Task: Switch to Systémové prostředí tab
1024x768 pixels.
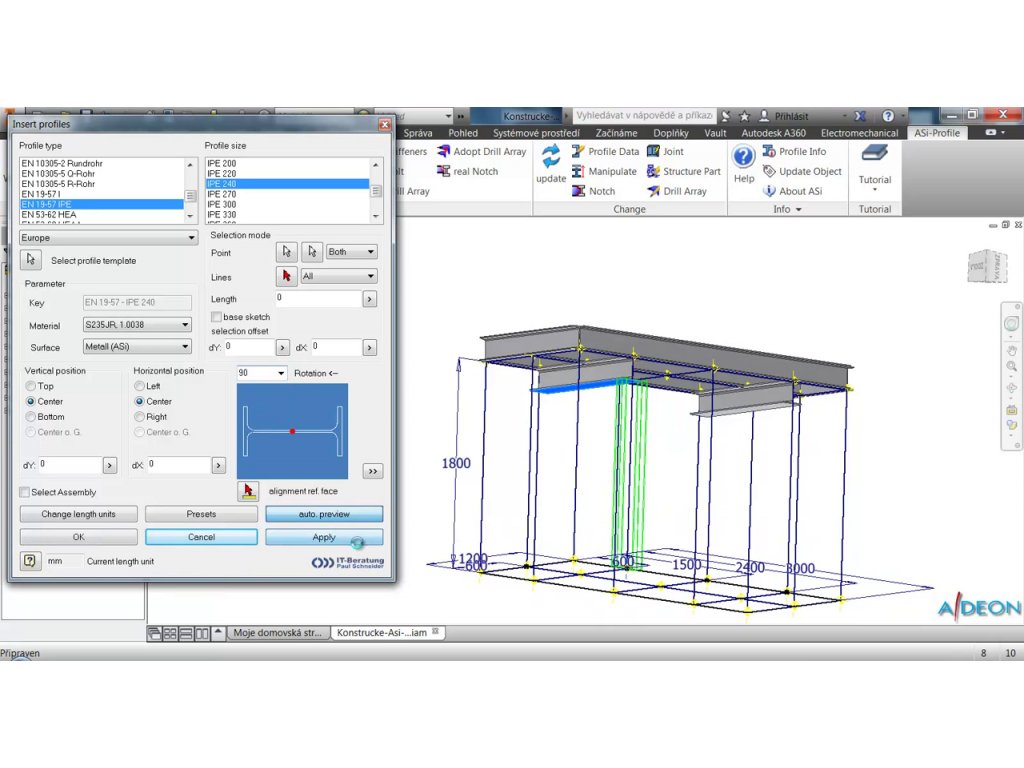Action: (x=536, y=133)
